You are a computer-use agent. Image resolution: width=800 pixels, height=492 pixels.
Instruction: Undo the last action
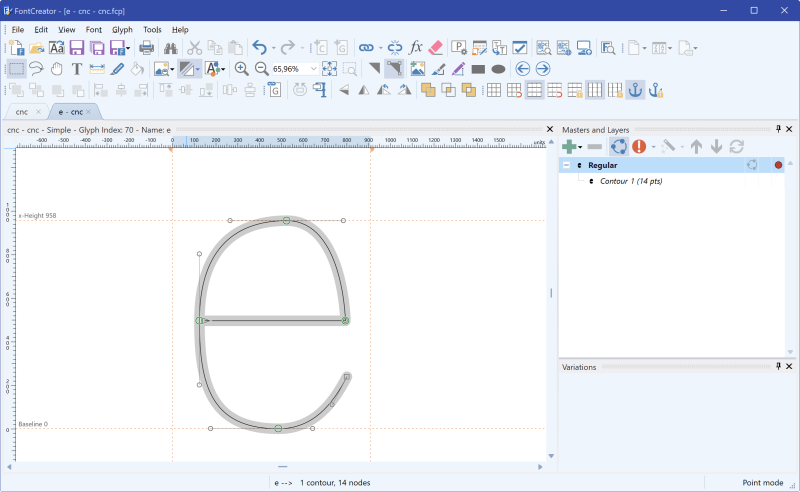tap(260, 48)
